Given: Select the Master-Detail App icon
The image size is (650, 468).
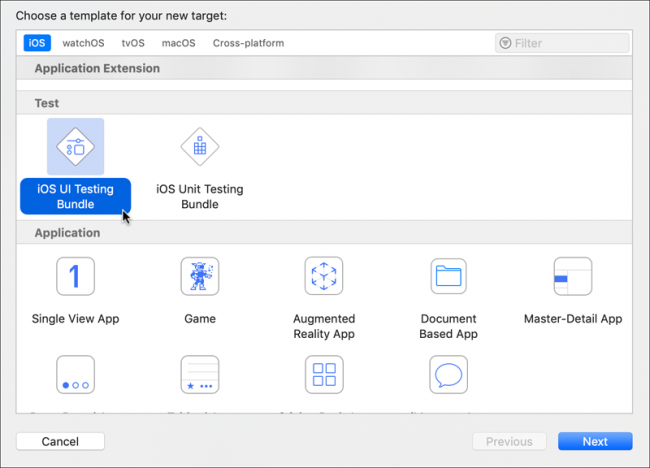Looking at the screenshot, I should (573, 276).
